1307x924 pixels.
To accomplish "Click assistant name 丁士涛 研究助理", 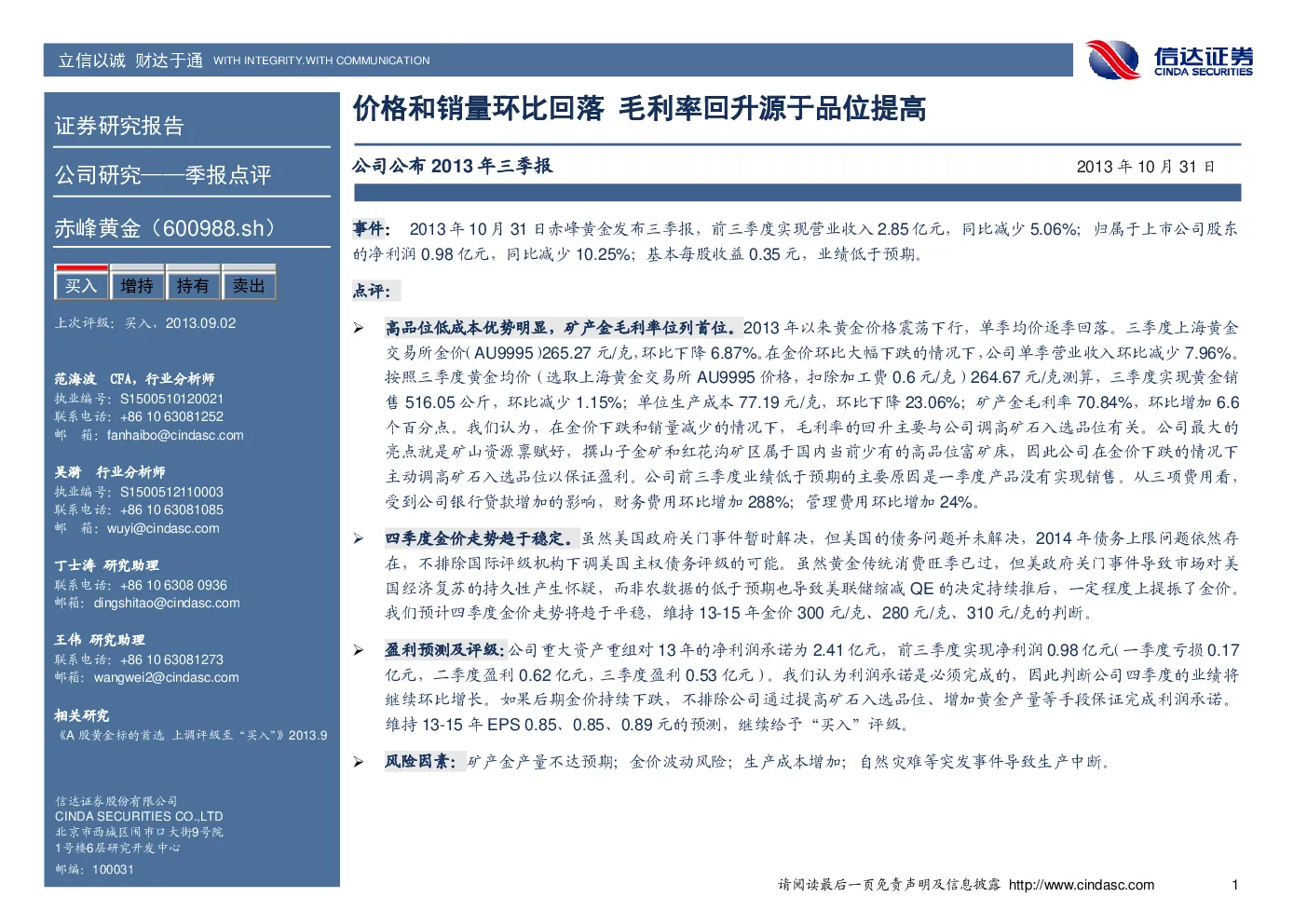I will coord(106,565).
